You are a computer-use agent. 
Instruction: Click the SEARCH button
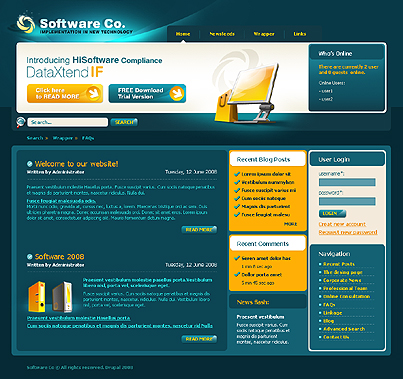pos(124,122)
